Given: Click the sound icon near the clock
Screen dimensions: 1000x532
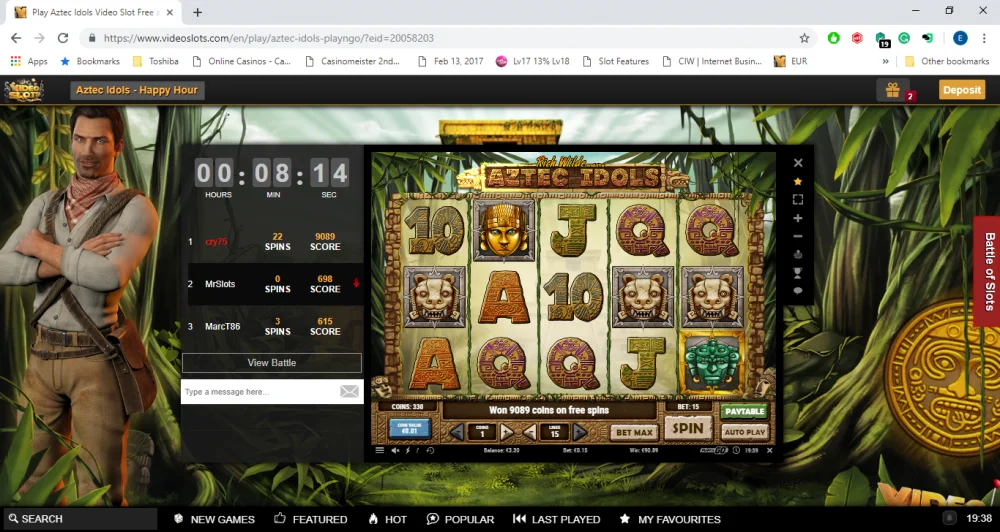Looking at the screenshot, I should (x=950, y=518).
